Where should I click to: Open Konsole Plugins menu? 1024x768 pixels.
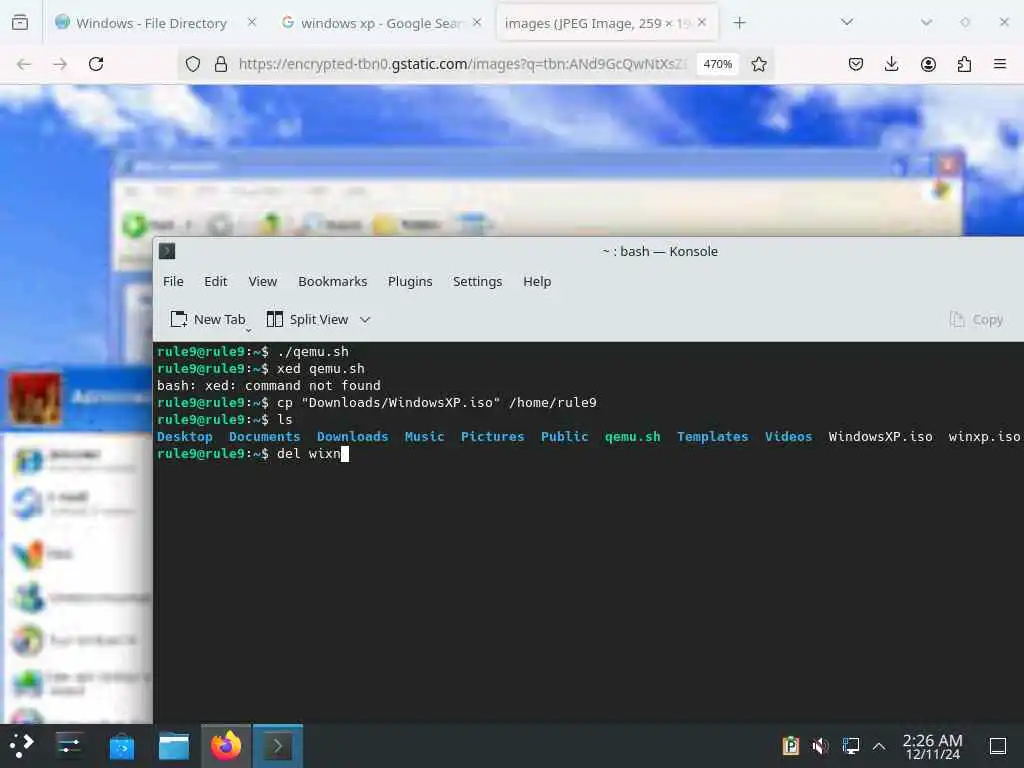click(x=410, y=281)
